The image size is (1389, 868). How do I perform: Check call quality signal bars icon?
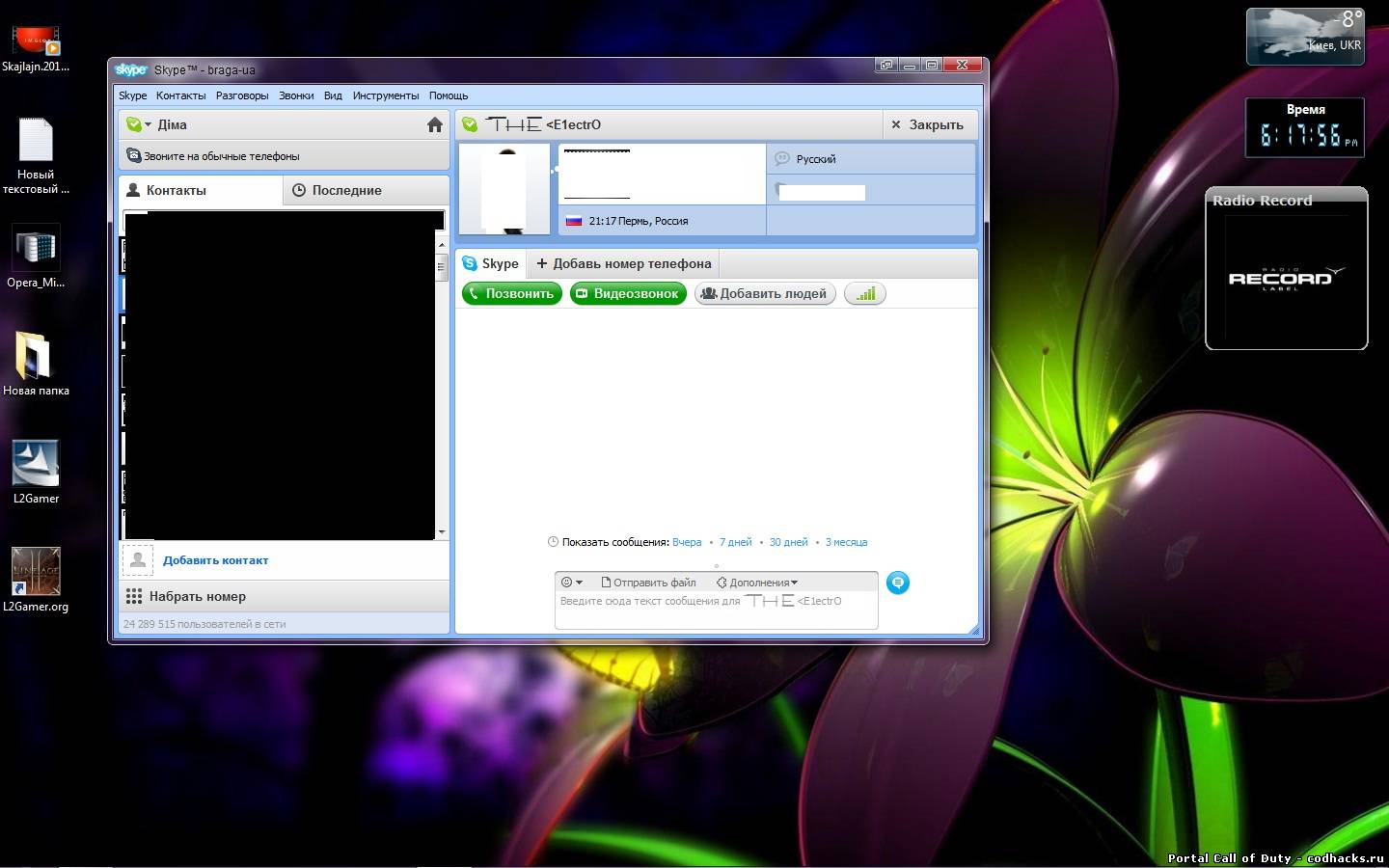865,293
